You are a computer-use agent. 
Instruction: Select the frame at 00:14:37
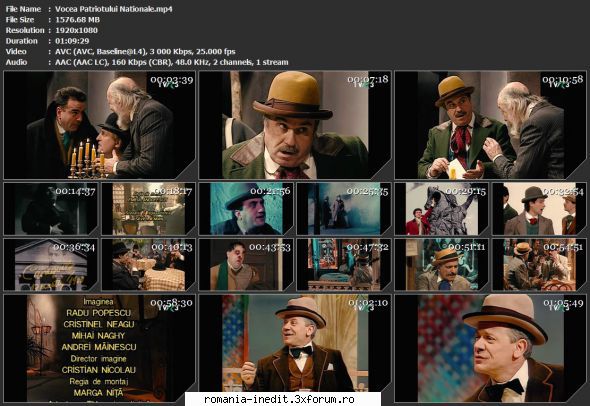51,209
